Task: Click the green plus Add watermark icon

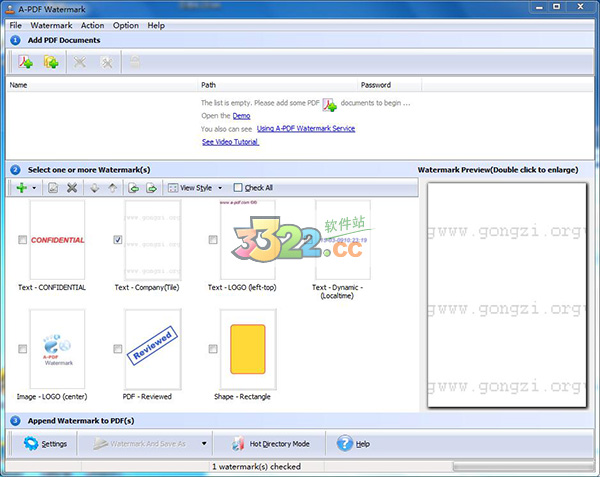Action: [22, 188]
